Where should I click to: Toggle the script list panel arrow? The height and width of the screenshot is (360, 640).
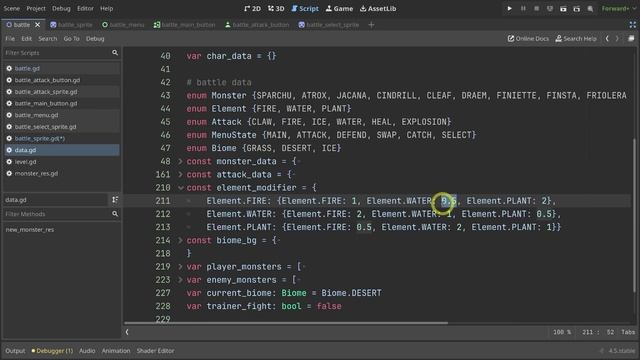coord(127,332)
